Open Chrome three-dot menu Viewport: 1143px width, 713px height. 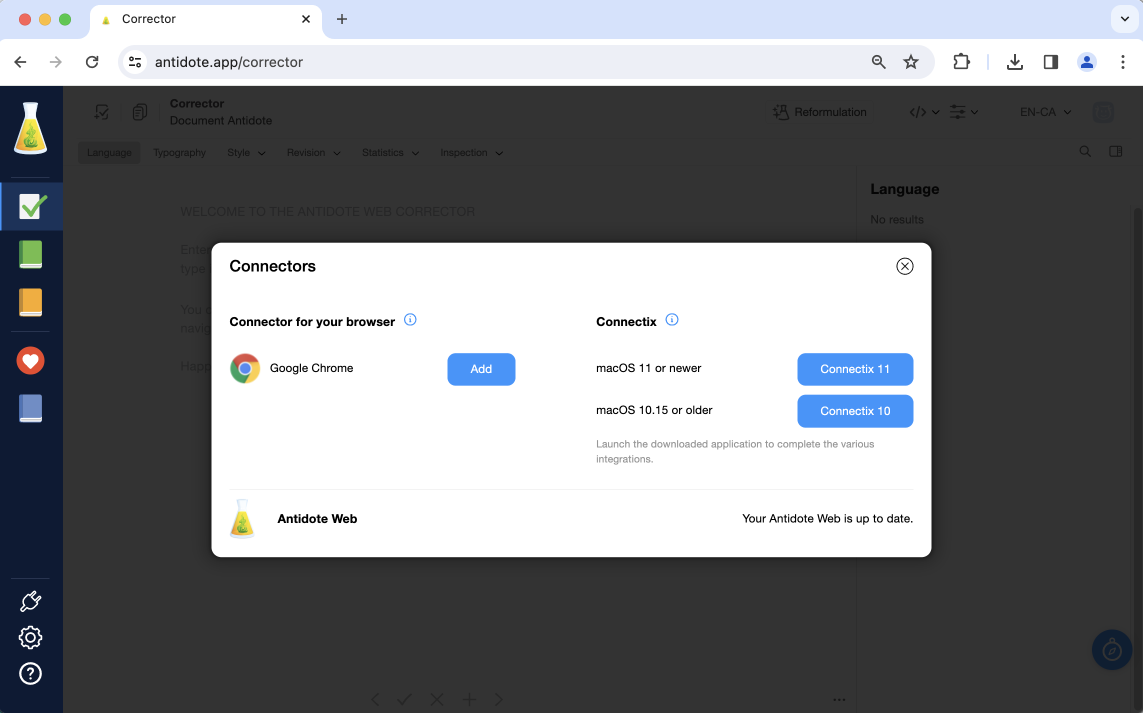point(1123,62)
